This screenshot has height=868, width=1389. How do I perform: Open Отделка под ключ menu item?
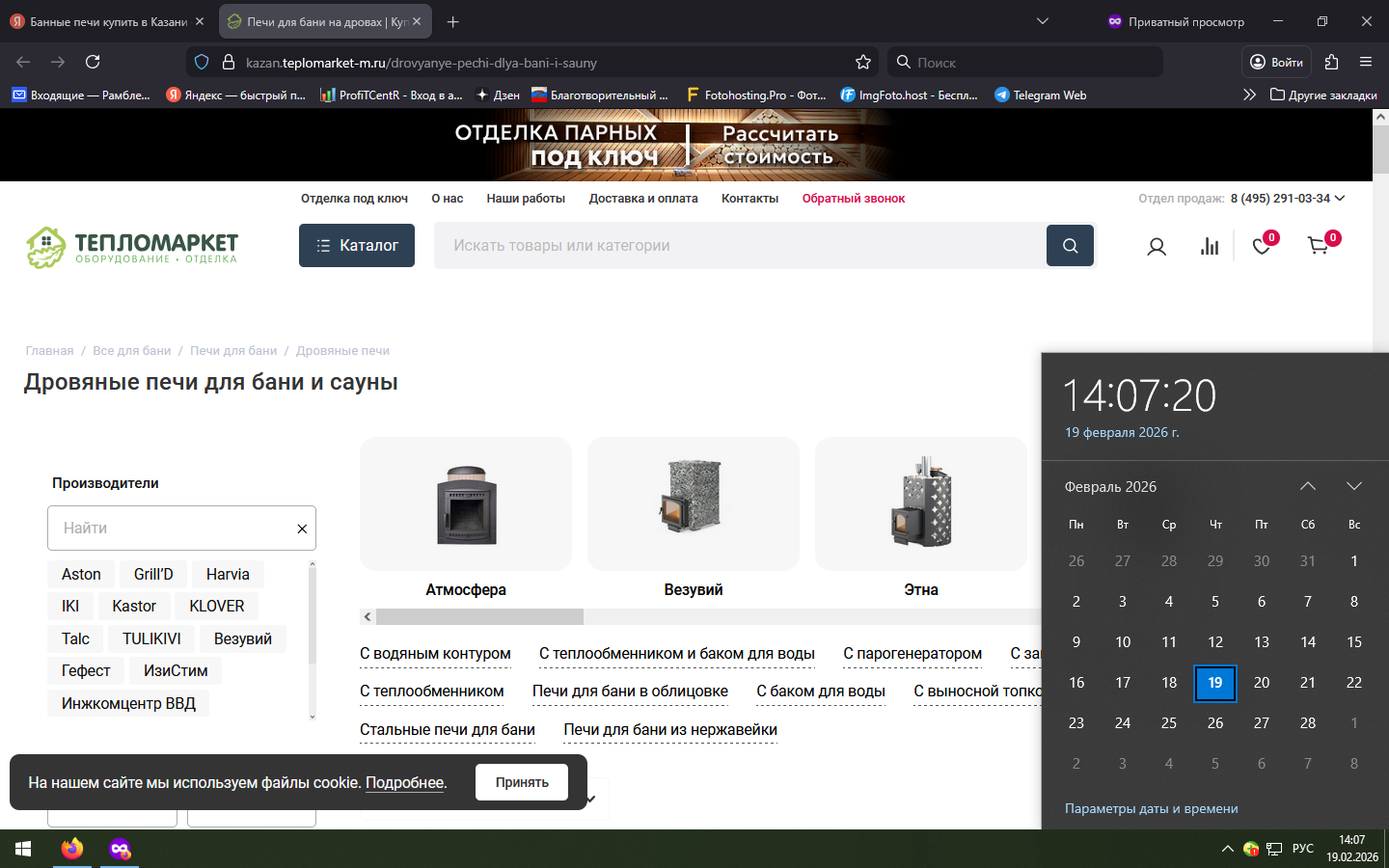point(354,199)
